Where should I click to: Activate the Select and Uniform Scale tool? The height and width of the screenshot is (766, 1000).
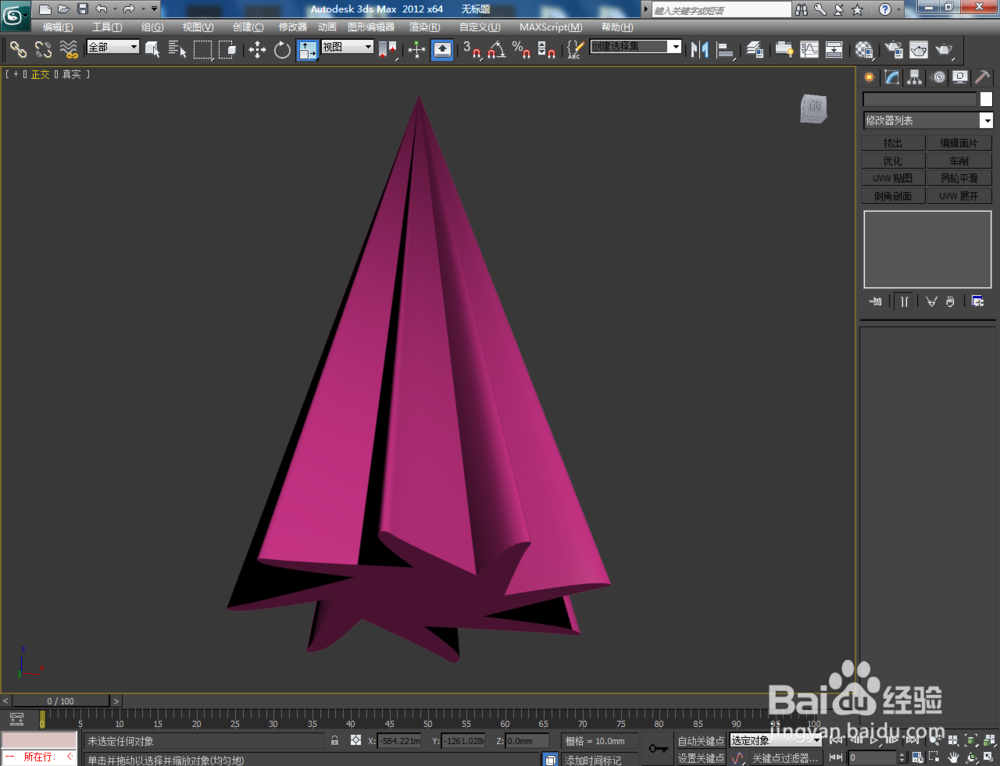click(307, 49)
